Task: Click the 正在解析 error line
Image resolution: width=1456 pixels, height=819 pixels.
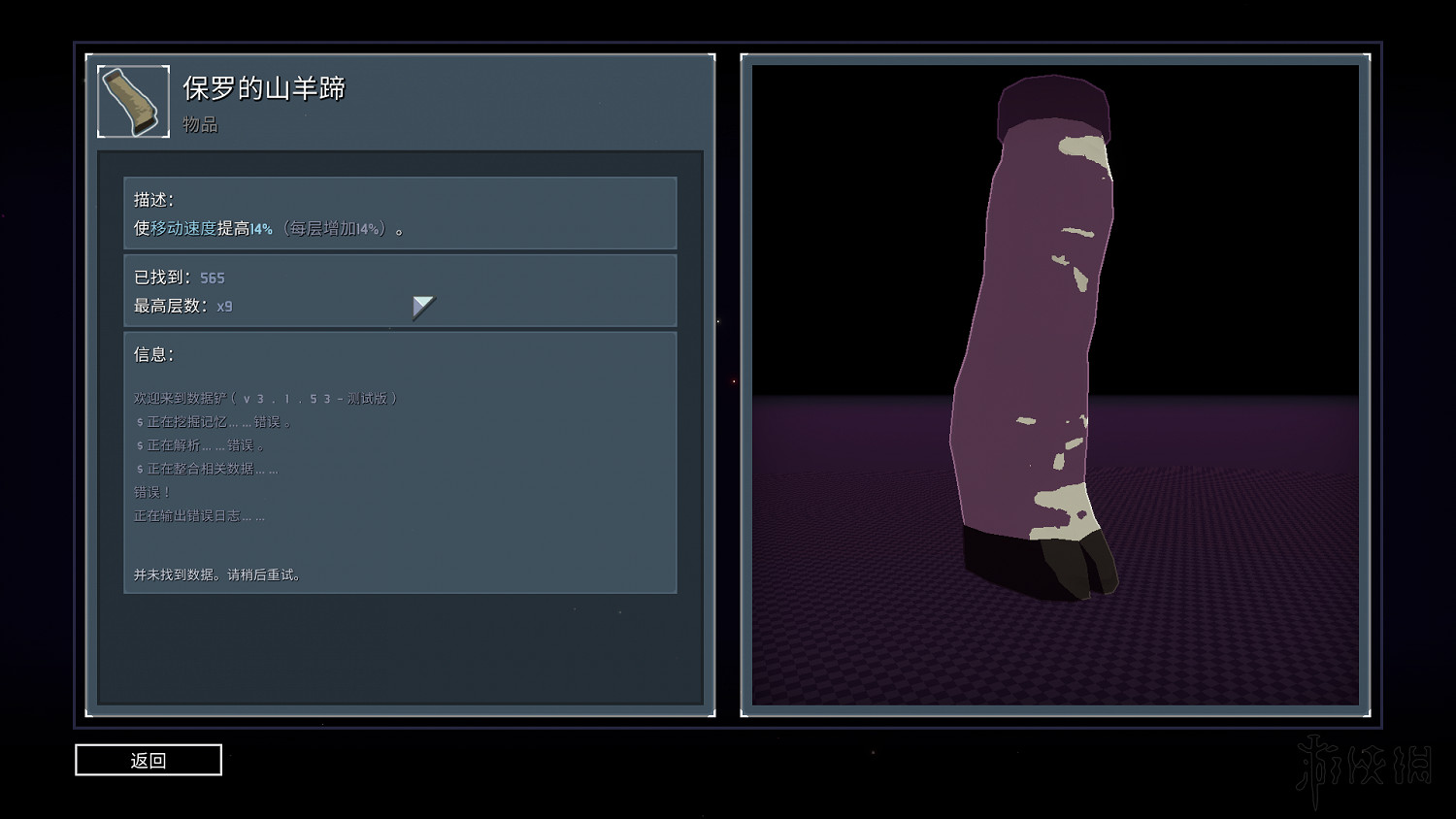Action: coord(200,445)
